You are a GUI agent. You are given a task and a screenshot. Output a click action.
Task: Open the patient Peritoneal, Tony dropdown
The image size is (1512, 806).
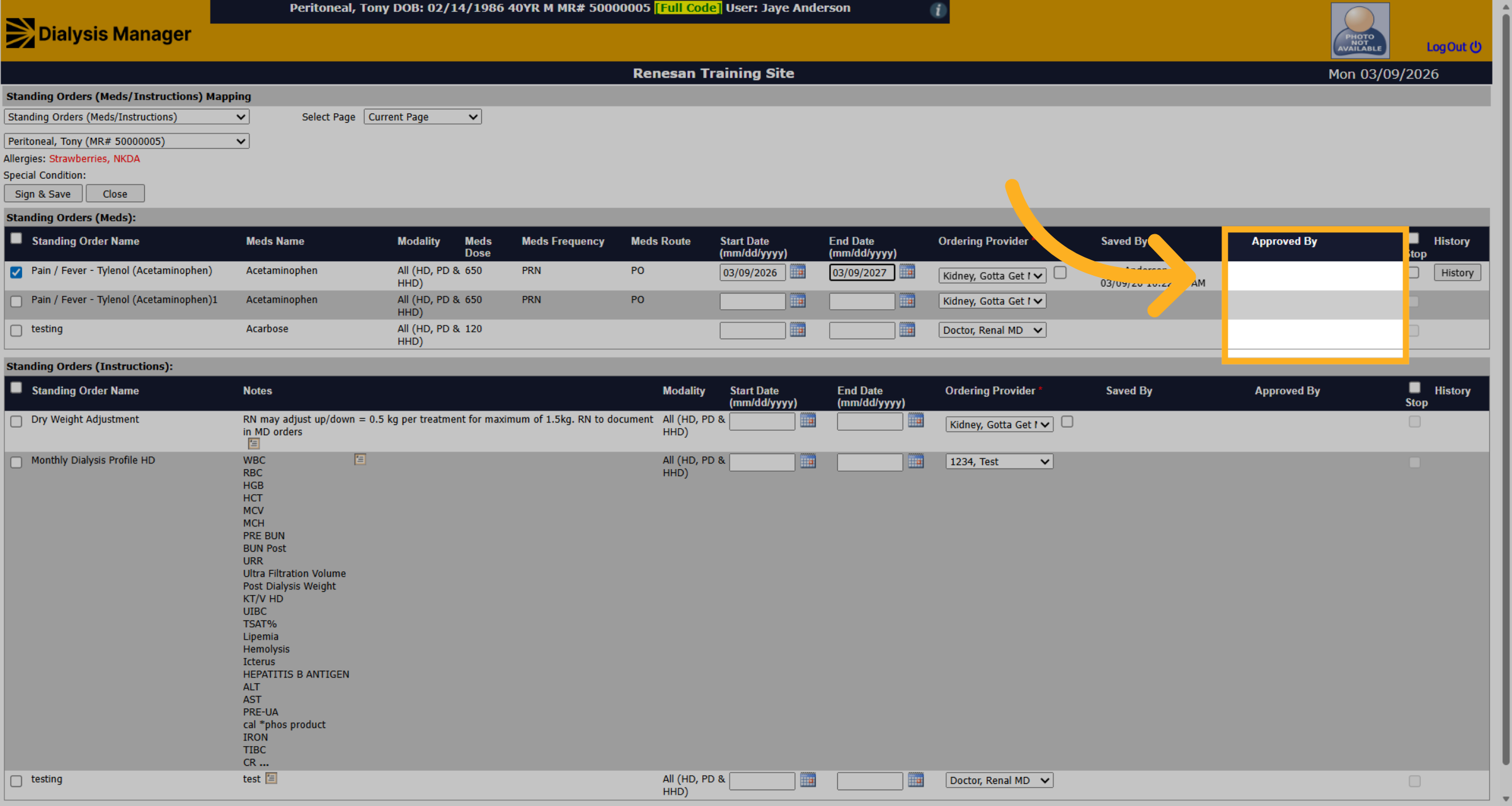127,141
